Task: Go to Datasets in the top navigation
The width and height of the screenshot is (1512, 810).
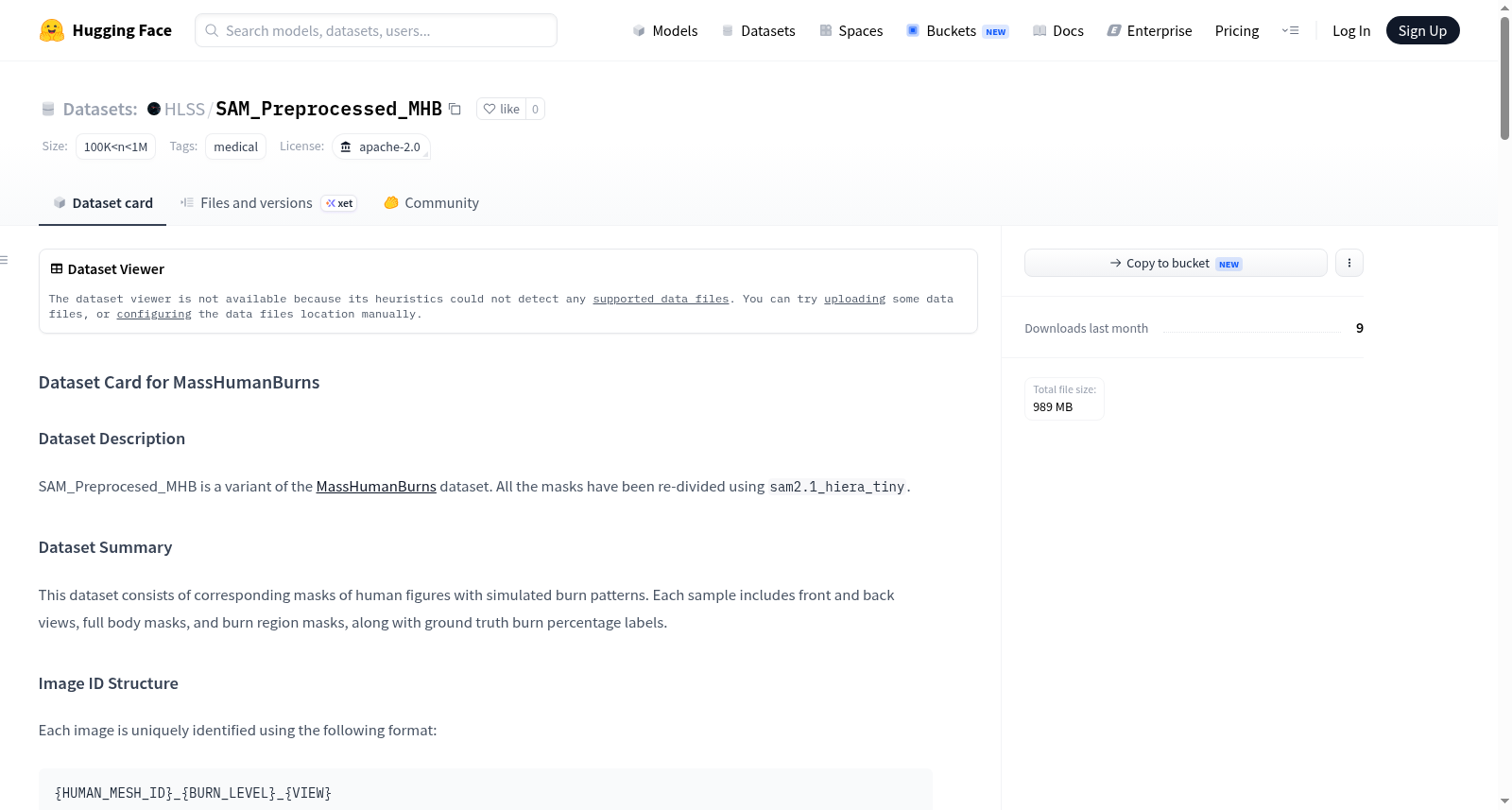Action: (758, 30)
